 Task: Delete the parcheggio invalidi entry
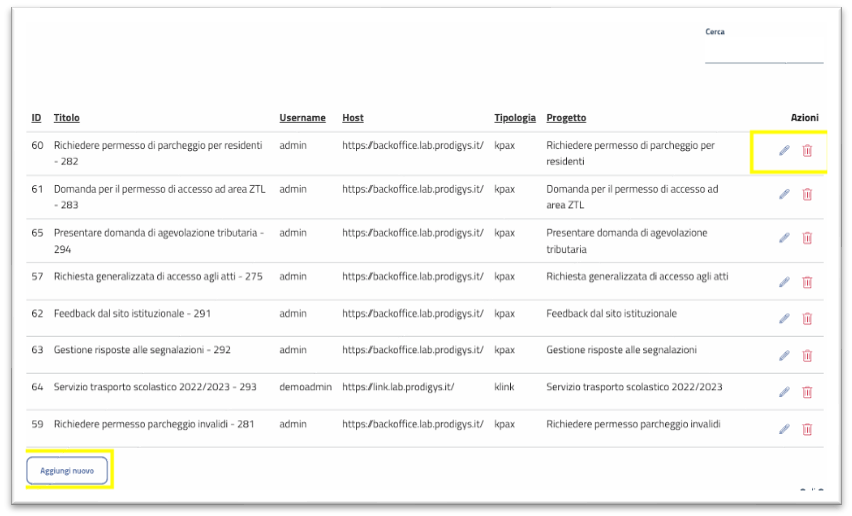coord(807,429)
